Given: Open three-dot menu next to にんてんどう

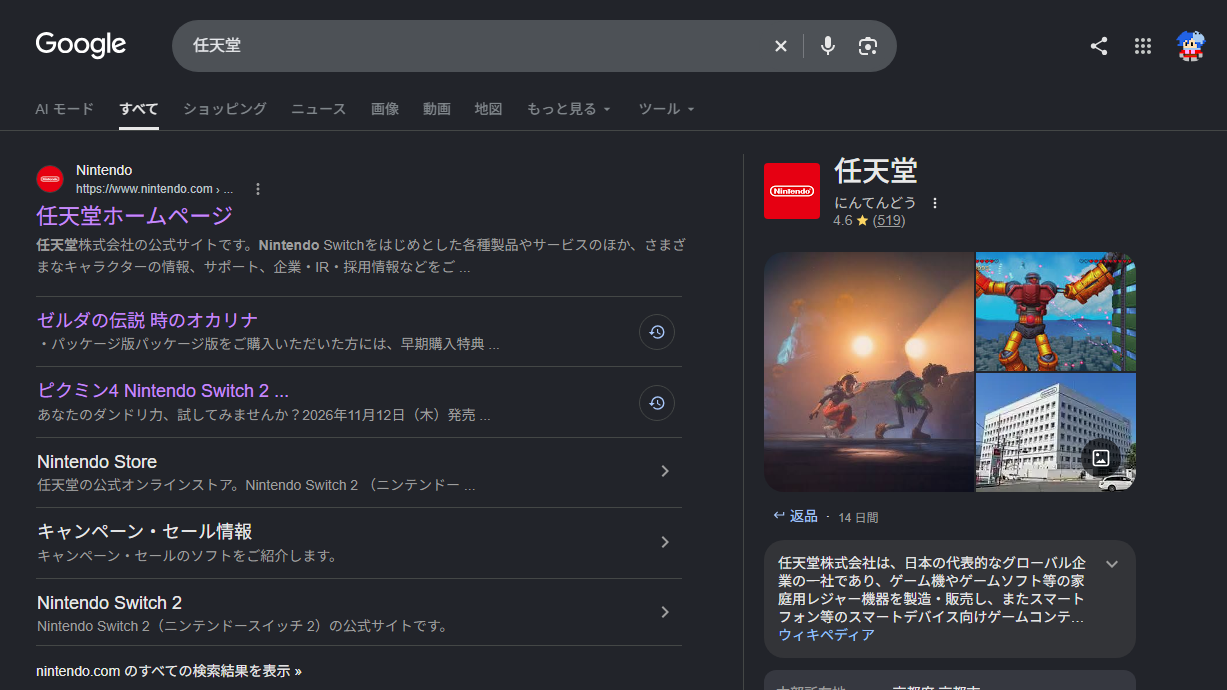Looking at the screenshot, I should coord(935,203).
